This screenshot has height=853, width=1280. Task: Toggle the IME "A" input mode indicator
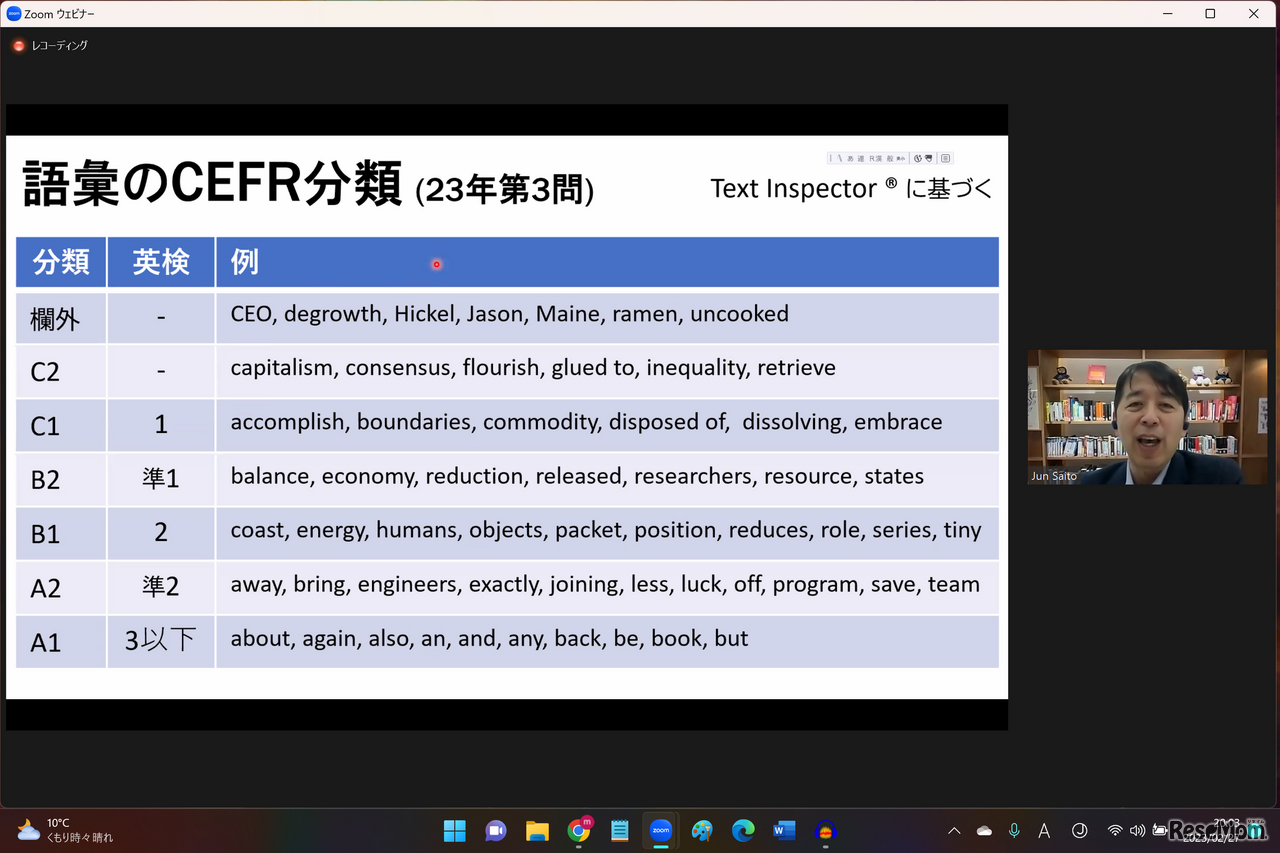(1044, 831)
